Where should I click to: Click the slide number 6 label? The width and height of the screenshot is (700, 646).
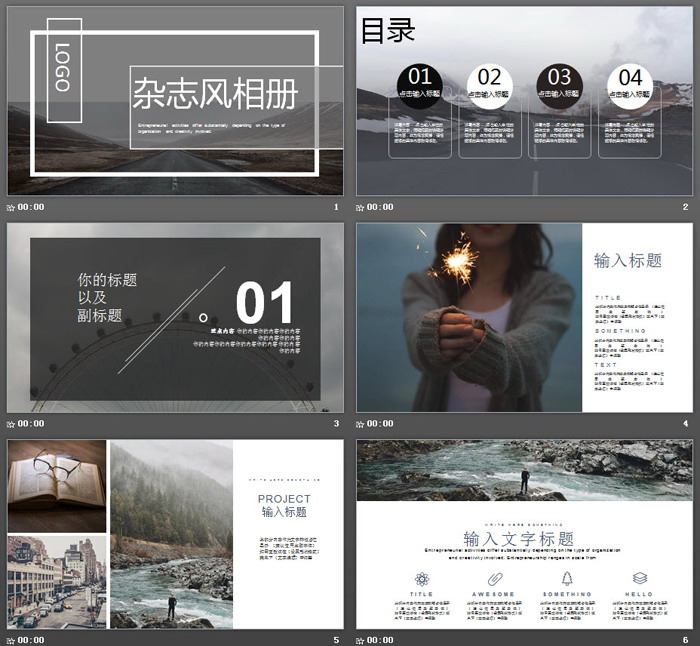pyautogui.click(x=686, y=640)
